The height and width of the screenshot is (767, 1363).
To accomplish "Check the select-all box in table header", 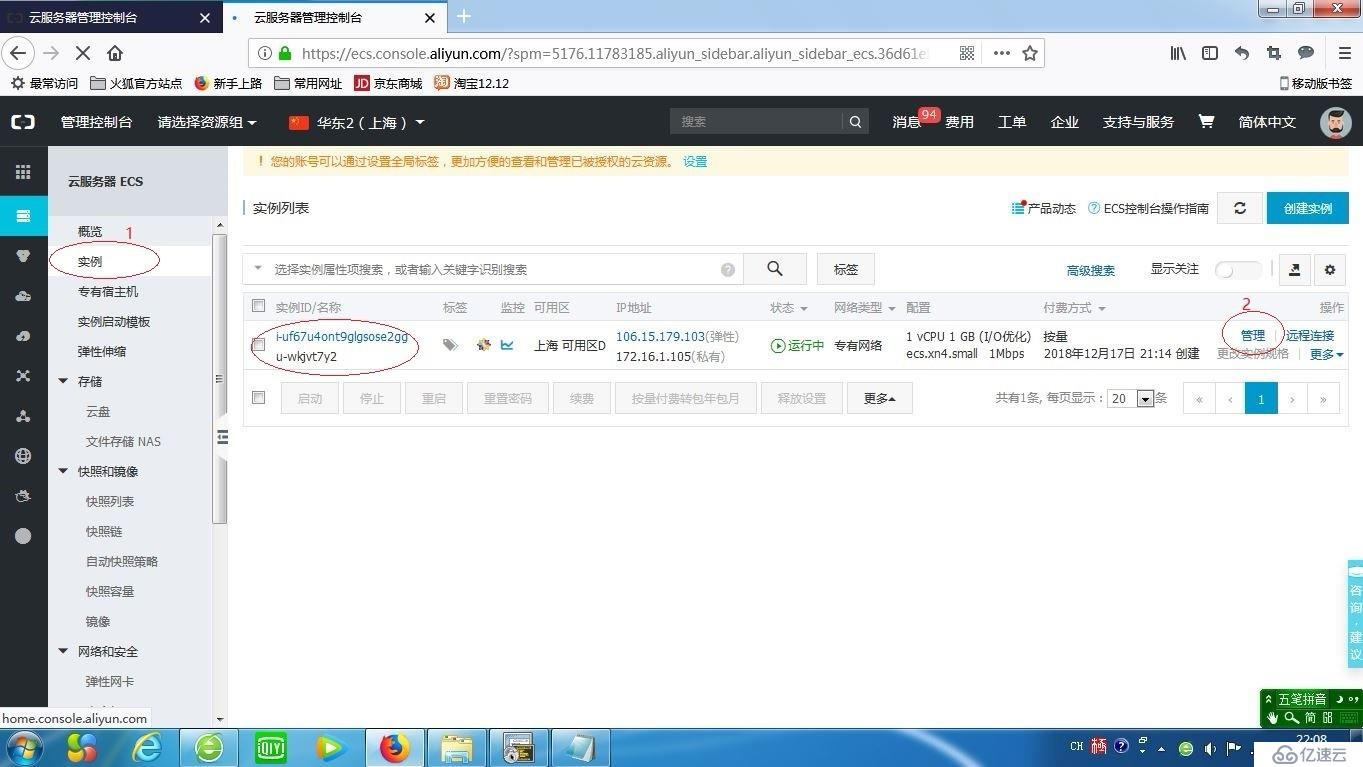I will point(259,306).
